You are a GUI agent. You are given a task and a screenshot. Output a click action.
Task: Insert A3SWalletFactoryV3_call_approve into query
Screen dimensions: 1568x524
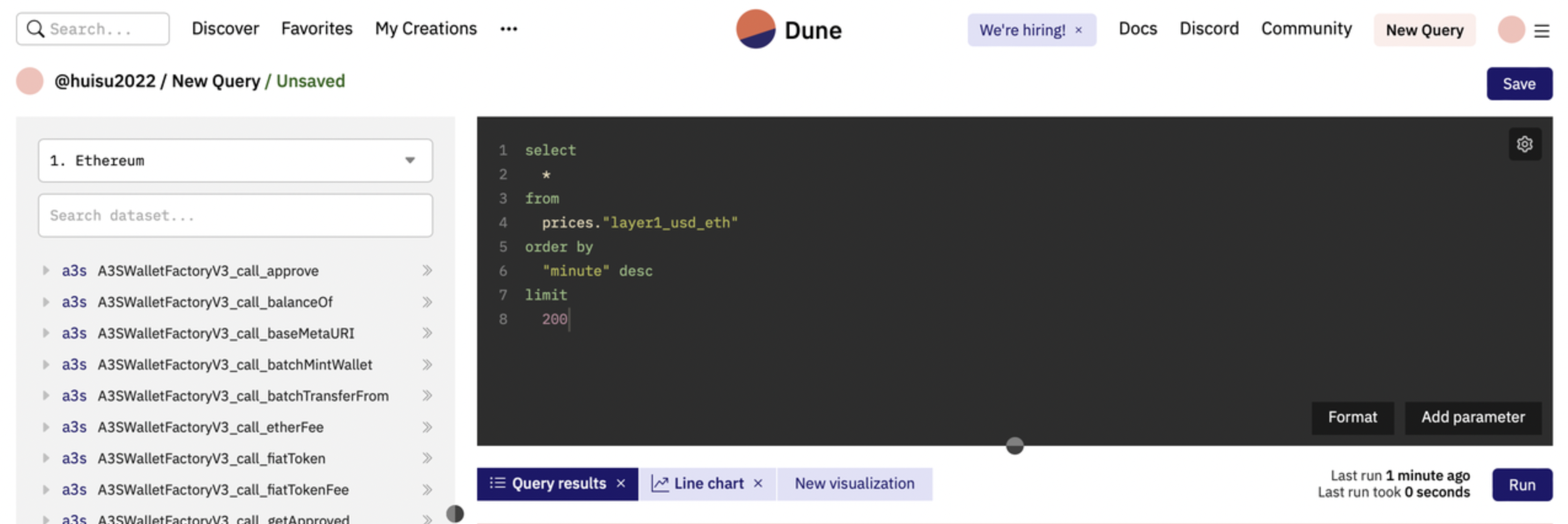point(427,271)
